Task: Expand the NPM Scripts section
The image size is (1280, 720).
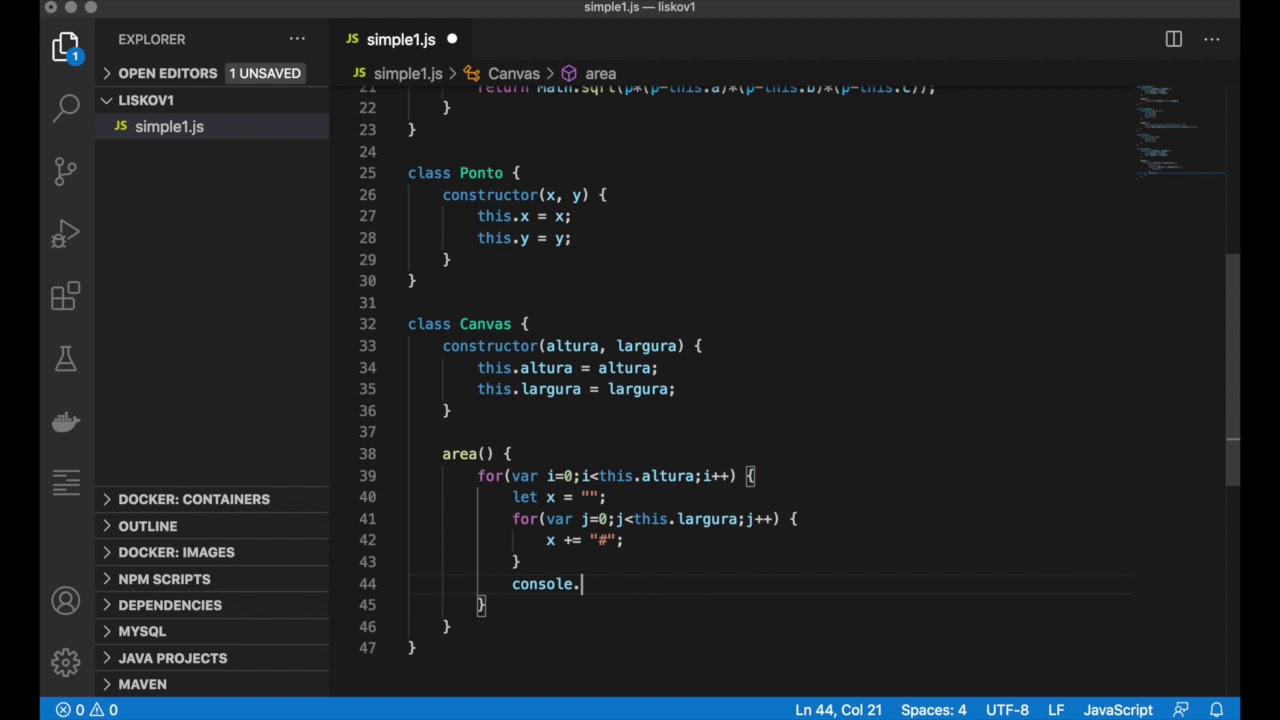Action: [x=164, y=579]
